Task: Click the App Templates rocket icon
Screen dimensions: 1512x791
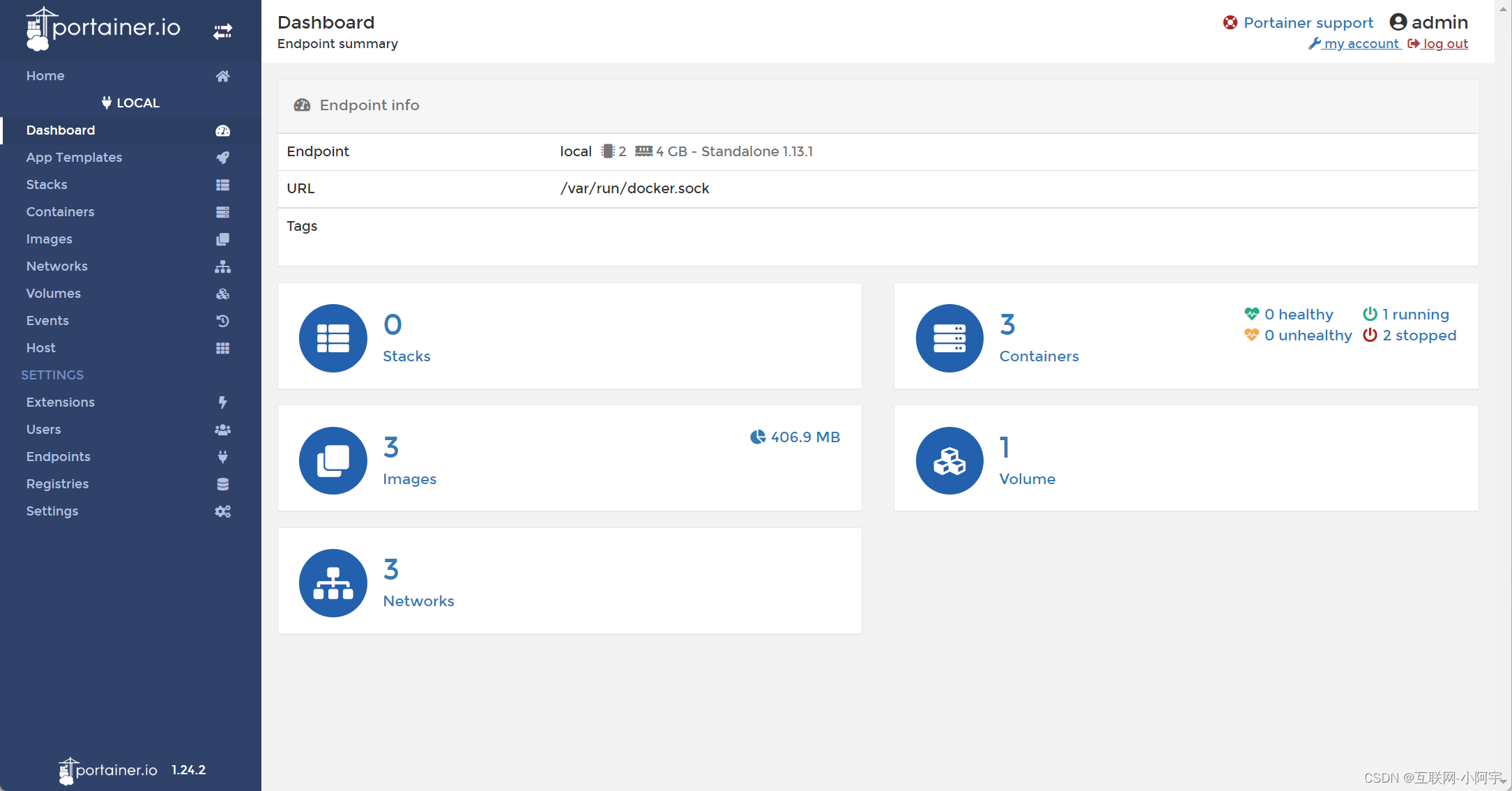Action: [x=222, y=158]
